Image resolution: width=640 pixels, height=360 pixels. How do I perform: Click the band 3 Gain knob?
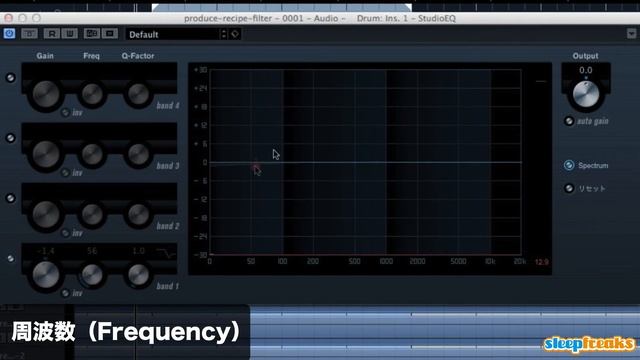(x=45, y=154)
